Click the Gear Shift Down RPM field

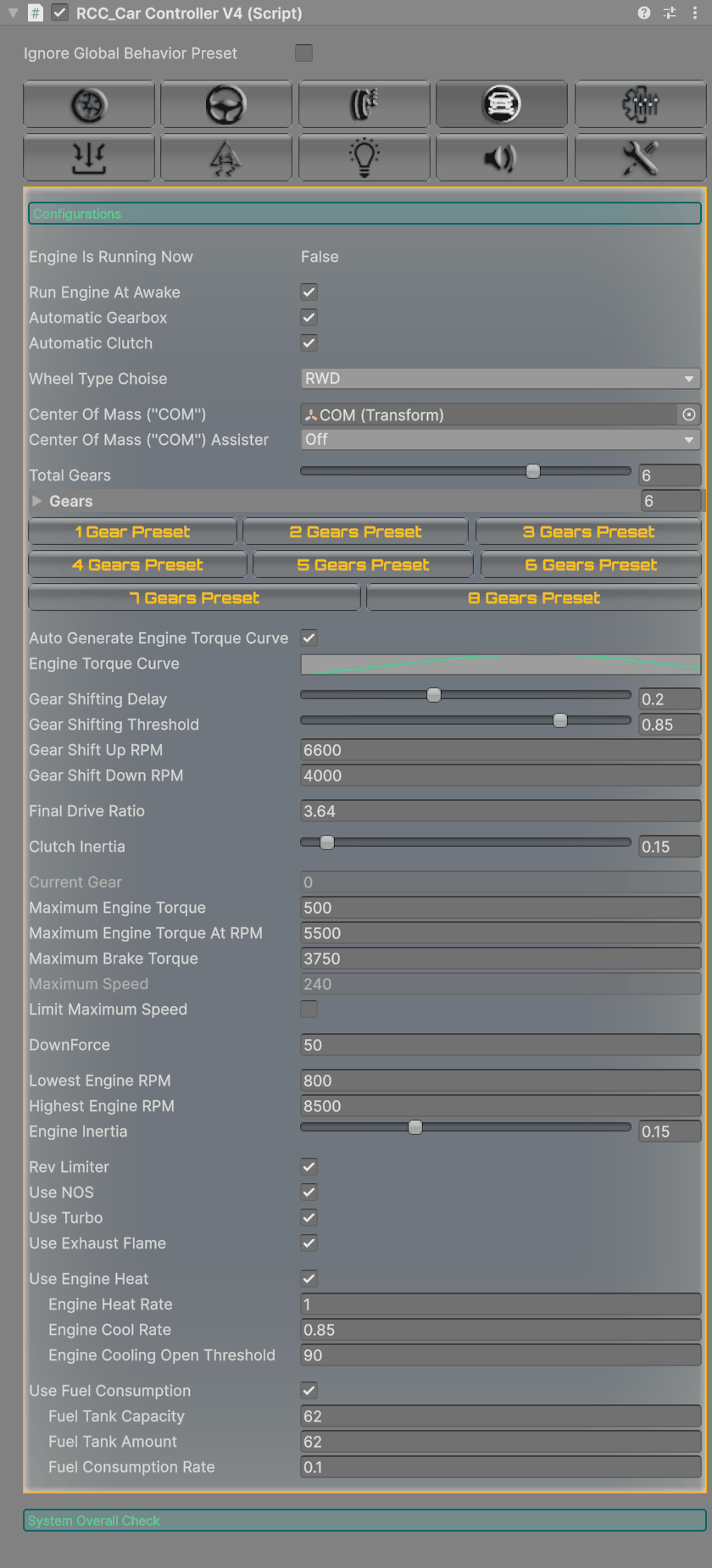[x=501, y=776]
